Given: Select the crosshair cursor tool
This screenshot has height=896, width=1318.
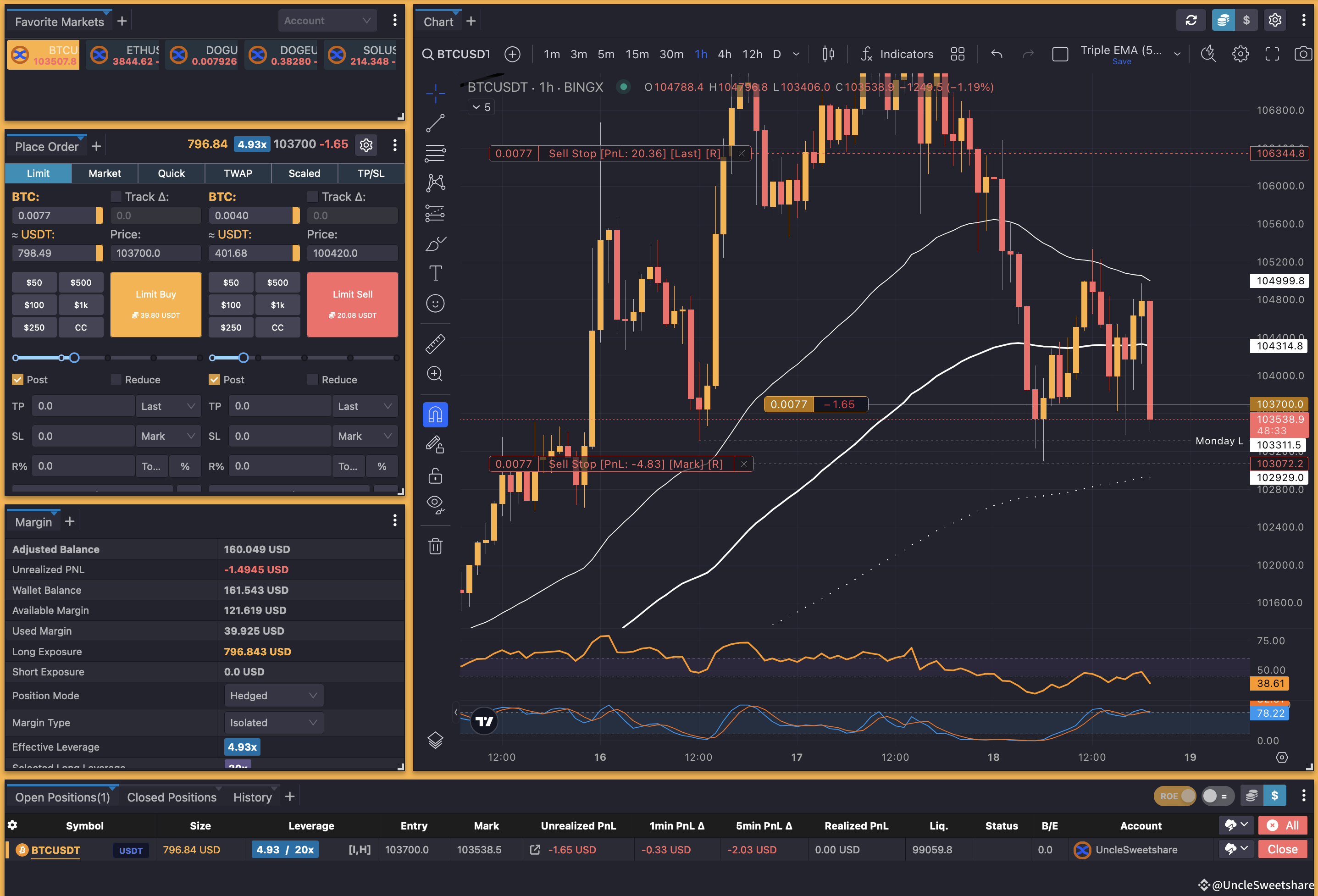Looking at the screenshot, I should pos(435,93).
